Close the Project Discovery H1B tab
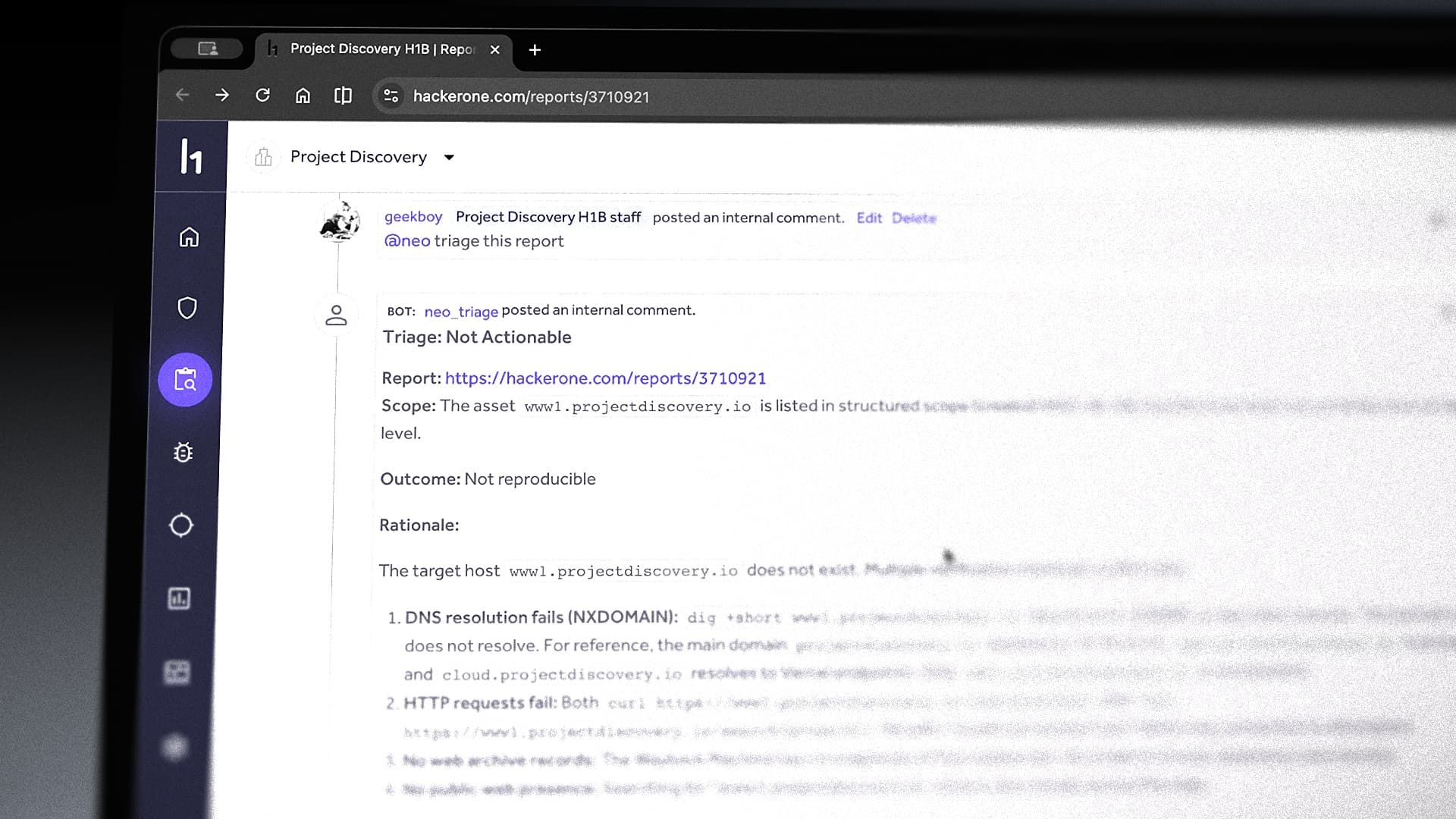 [x=494, y=49]
